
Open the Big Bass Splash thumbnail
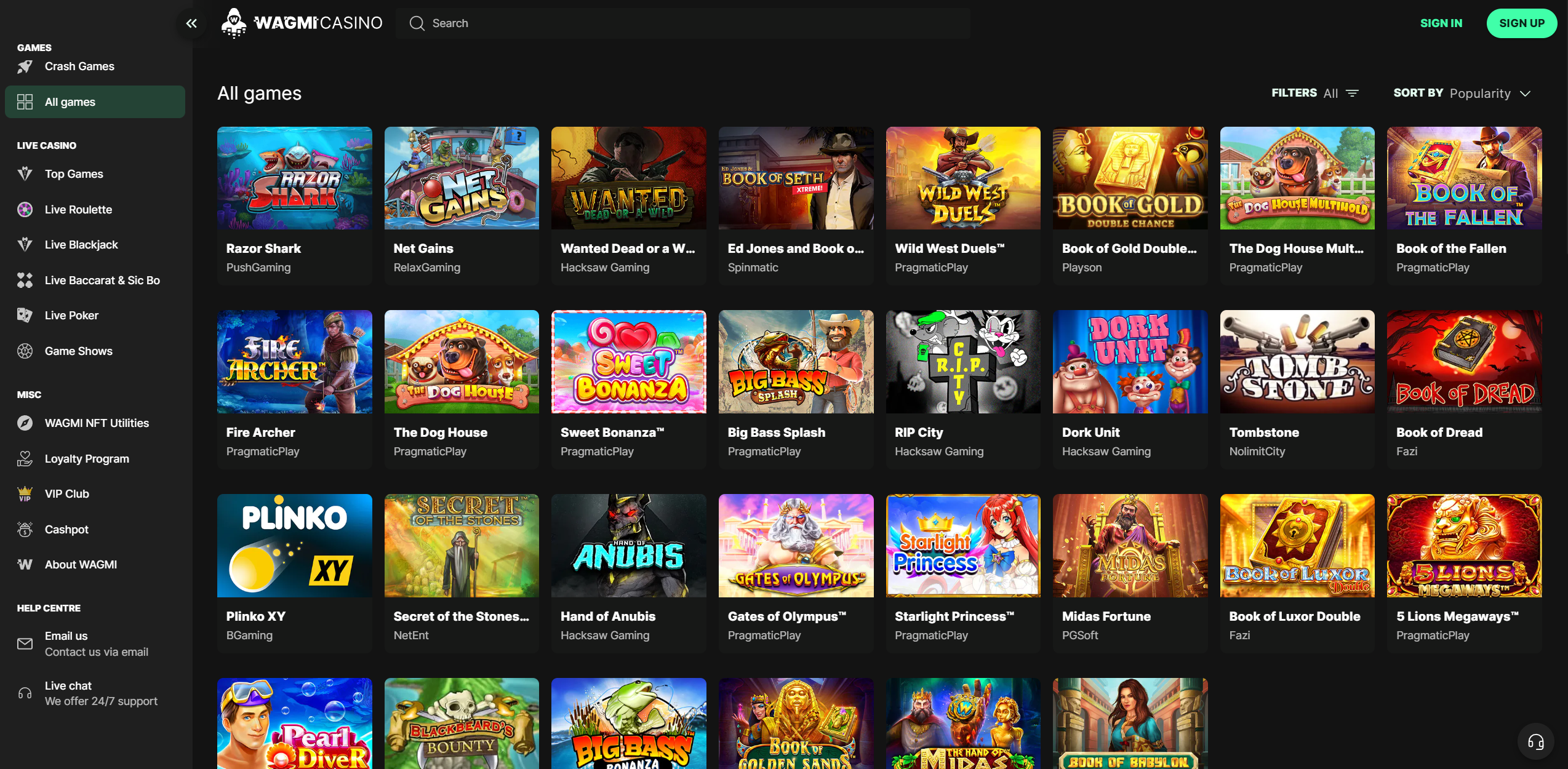tap(796, 362)
